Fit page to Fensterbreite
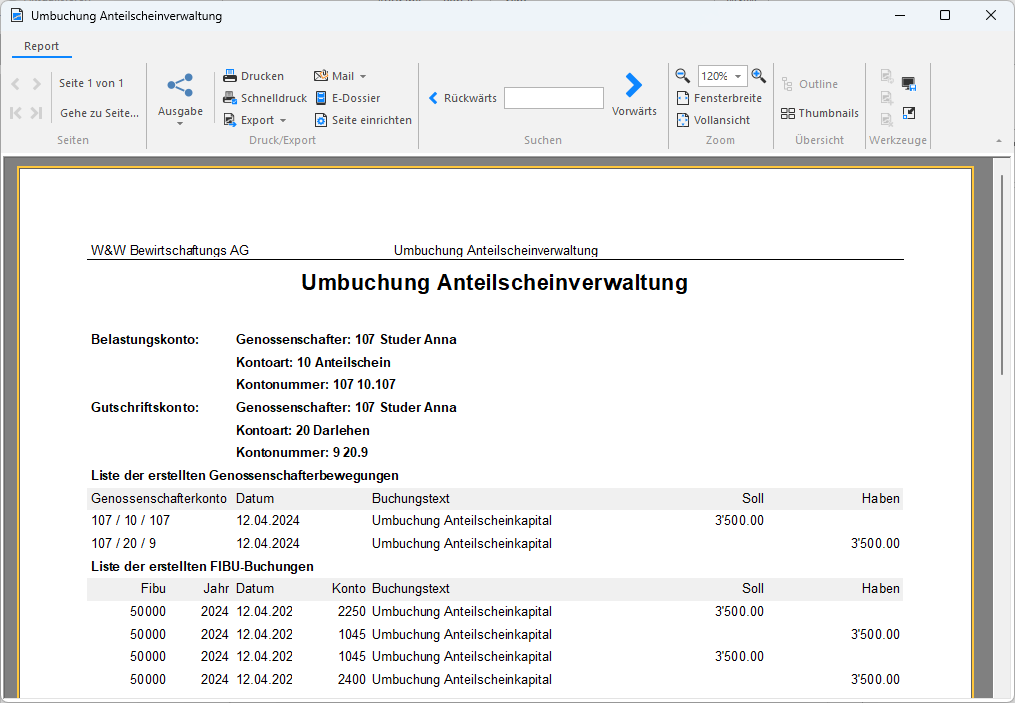 (719, 98)
